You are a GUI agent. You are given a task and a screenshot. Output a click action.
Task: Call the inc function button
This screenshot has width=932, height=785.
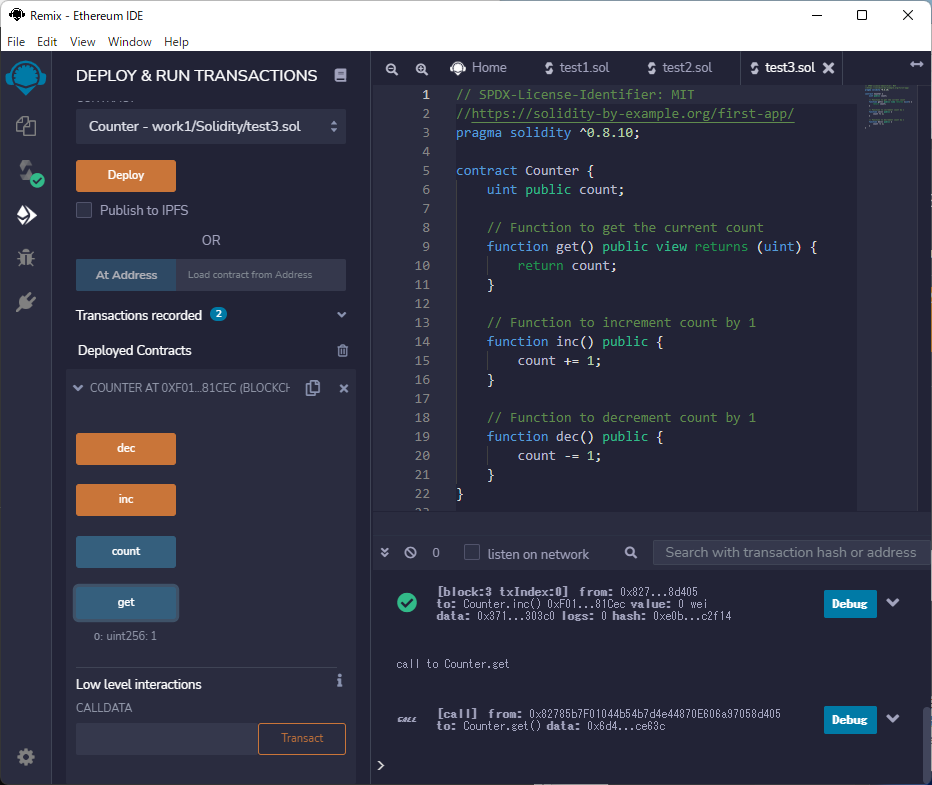(x=126, y=500)
